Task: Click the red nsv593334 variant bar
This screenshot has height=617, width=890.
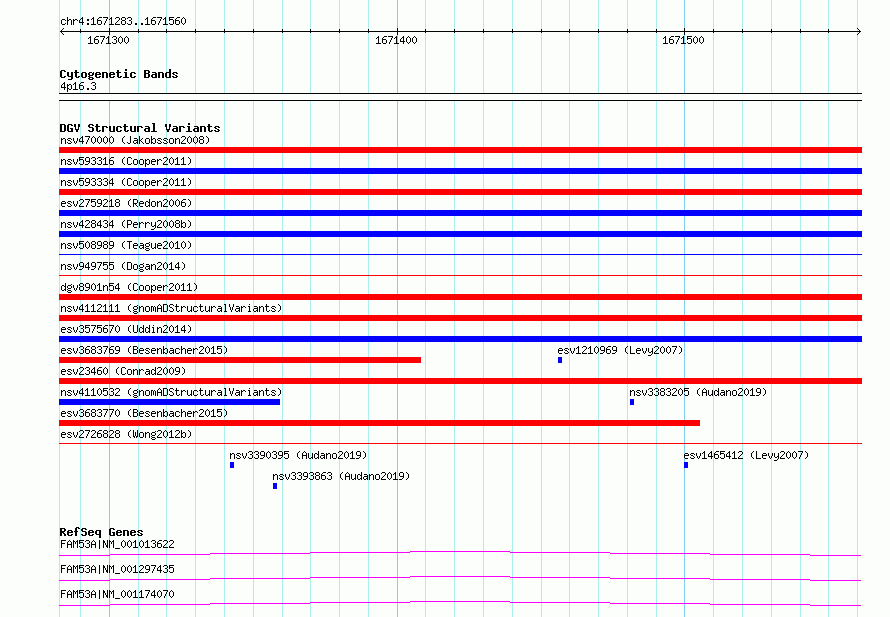Action: (x=460, y=192)
